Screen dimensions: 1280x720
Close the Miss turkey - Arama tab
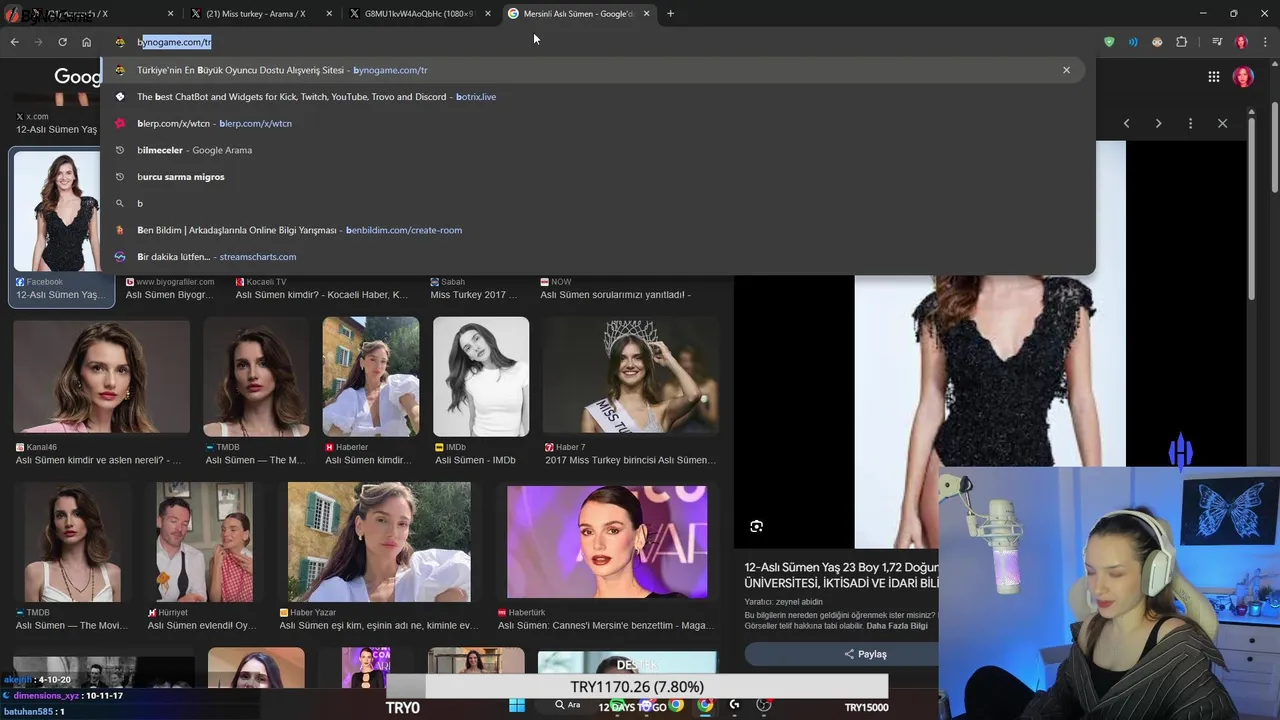tap(329, 14)
